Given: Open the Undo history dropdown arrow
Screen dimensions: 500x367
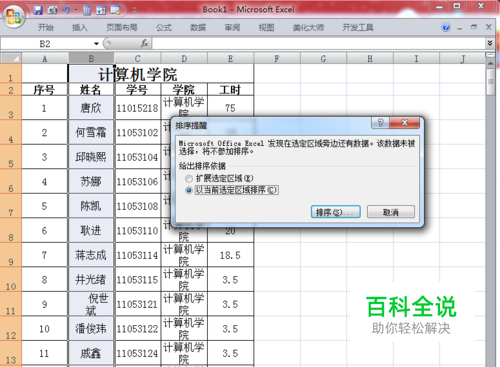Looking at the screenshot, I should pos(76,10).
